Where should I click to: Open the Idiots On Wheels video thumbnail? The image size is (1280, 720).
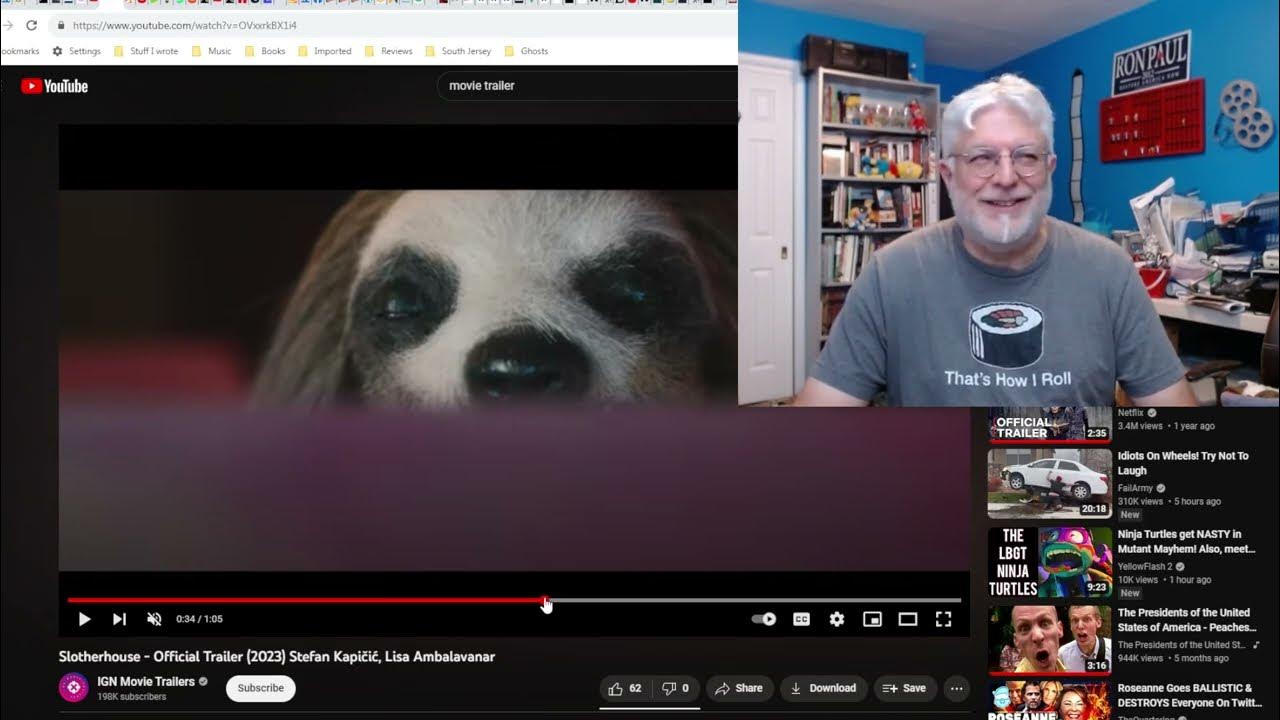pyautogui.click(x=1049, y=484)
